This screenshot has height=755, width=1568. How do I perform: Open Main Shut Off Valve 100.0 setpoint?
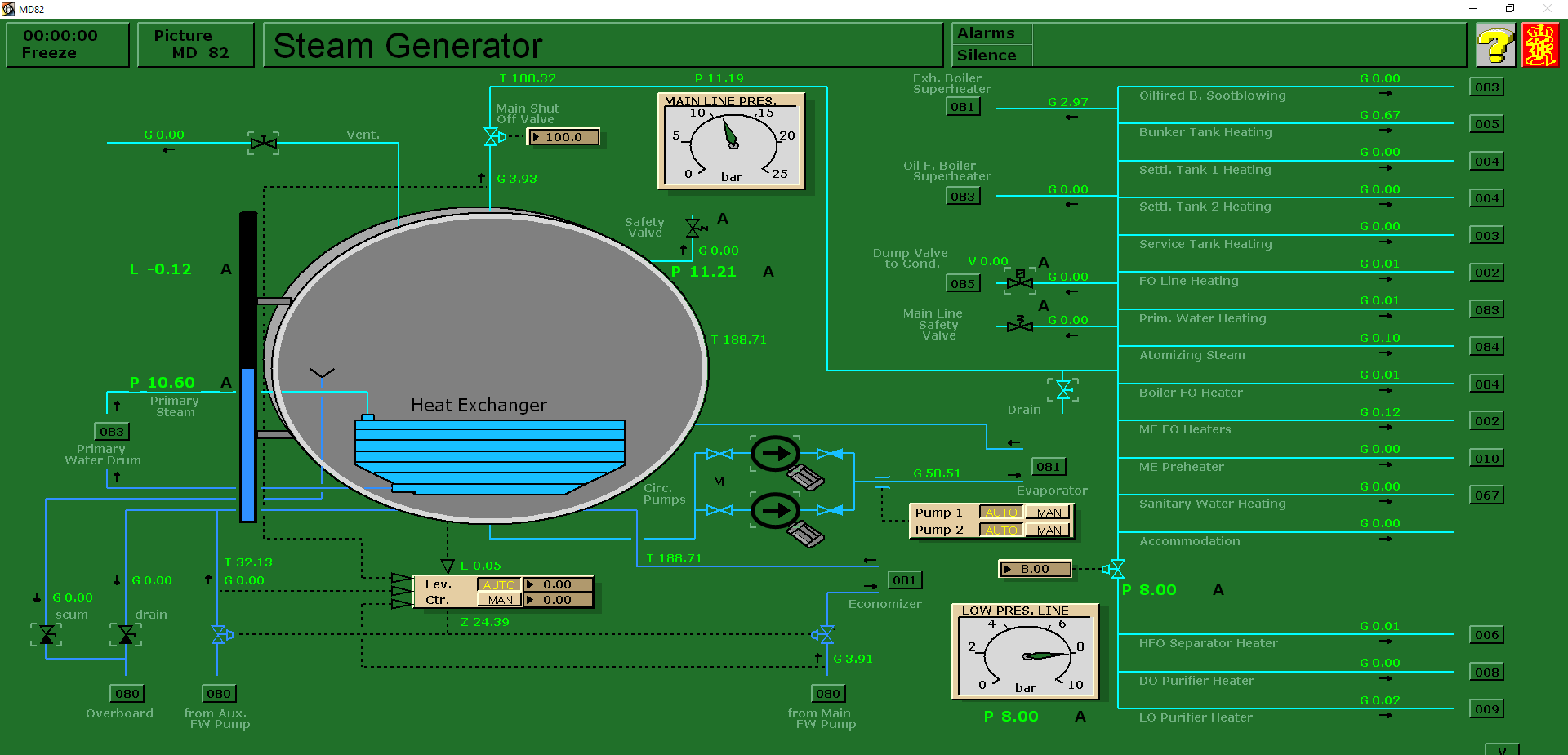pos(563,137)
